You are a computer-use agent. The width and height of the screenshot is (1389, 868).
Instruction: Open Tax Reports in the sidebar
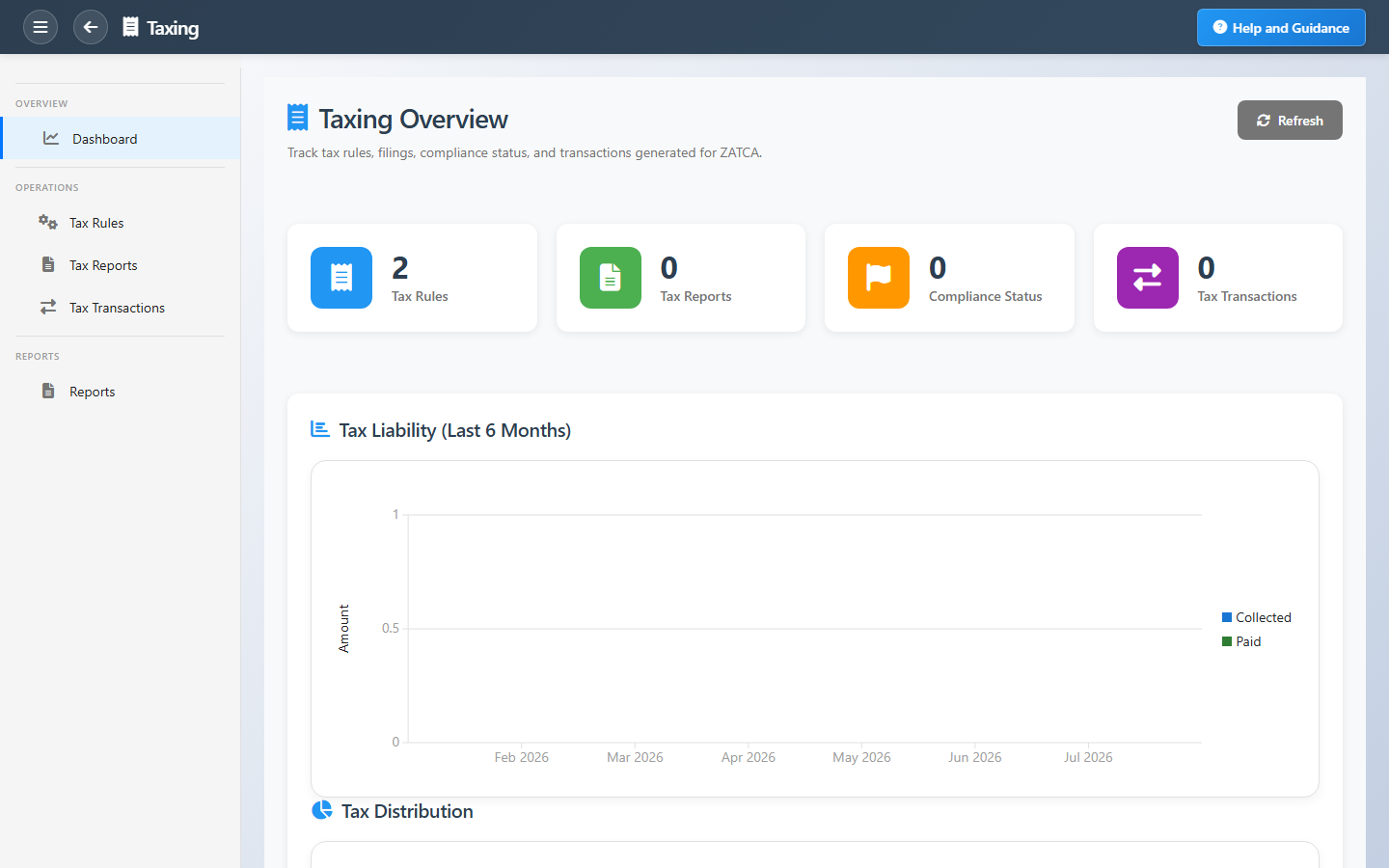(121, 265)
